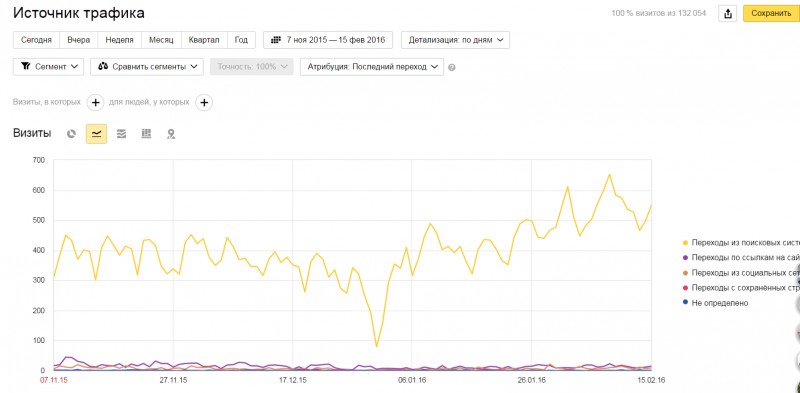Open 'Сравнить сегменты' menu button
The height and width of the screenshot is (393, 800).
click(x=147, y=67)
